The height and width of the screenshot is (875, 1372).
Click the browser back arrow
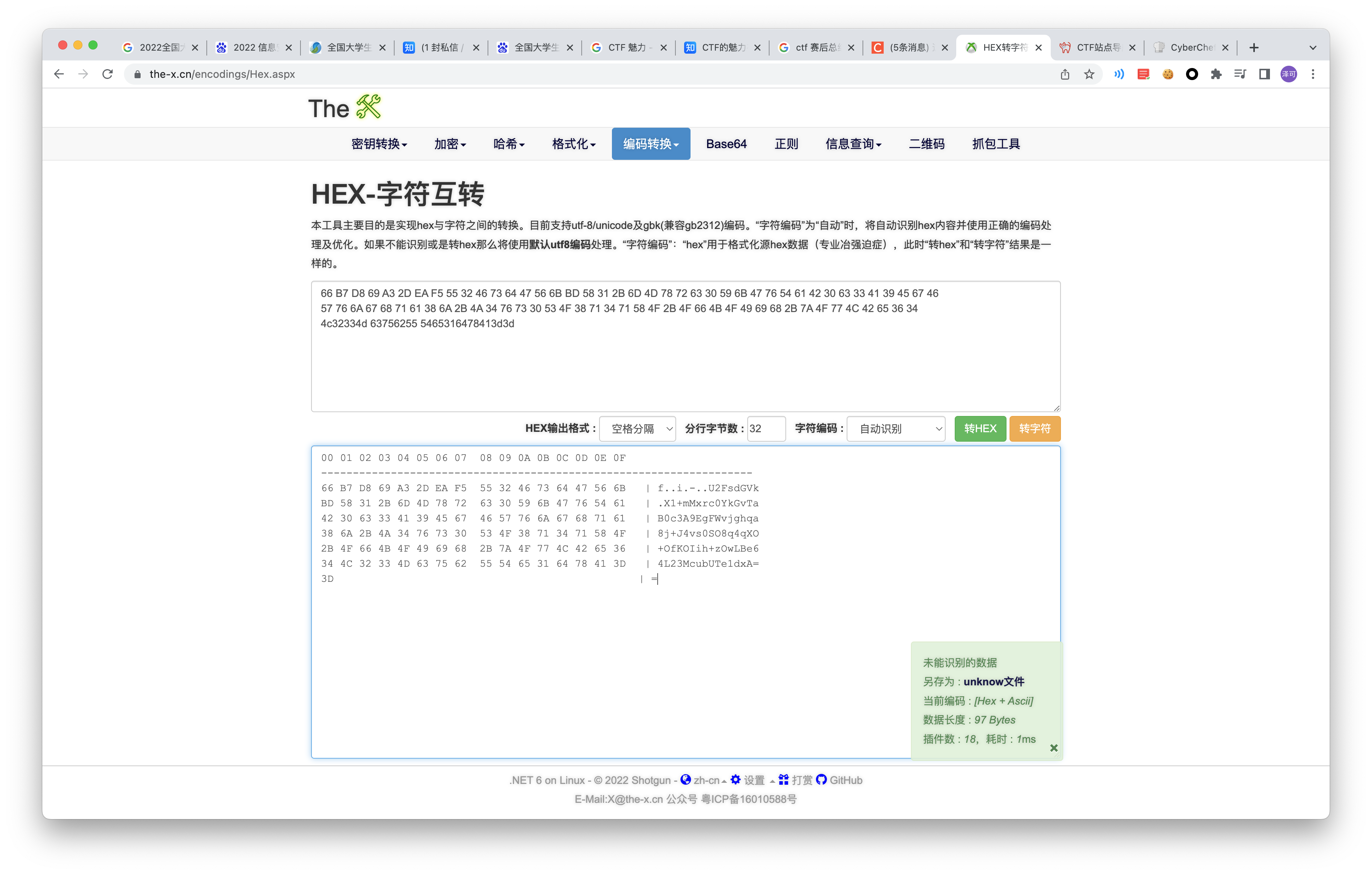coord(59,74)
